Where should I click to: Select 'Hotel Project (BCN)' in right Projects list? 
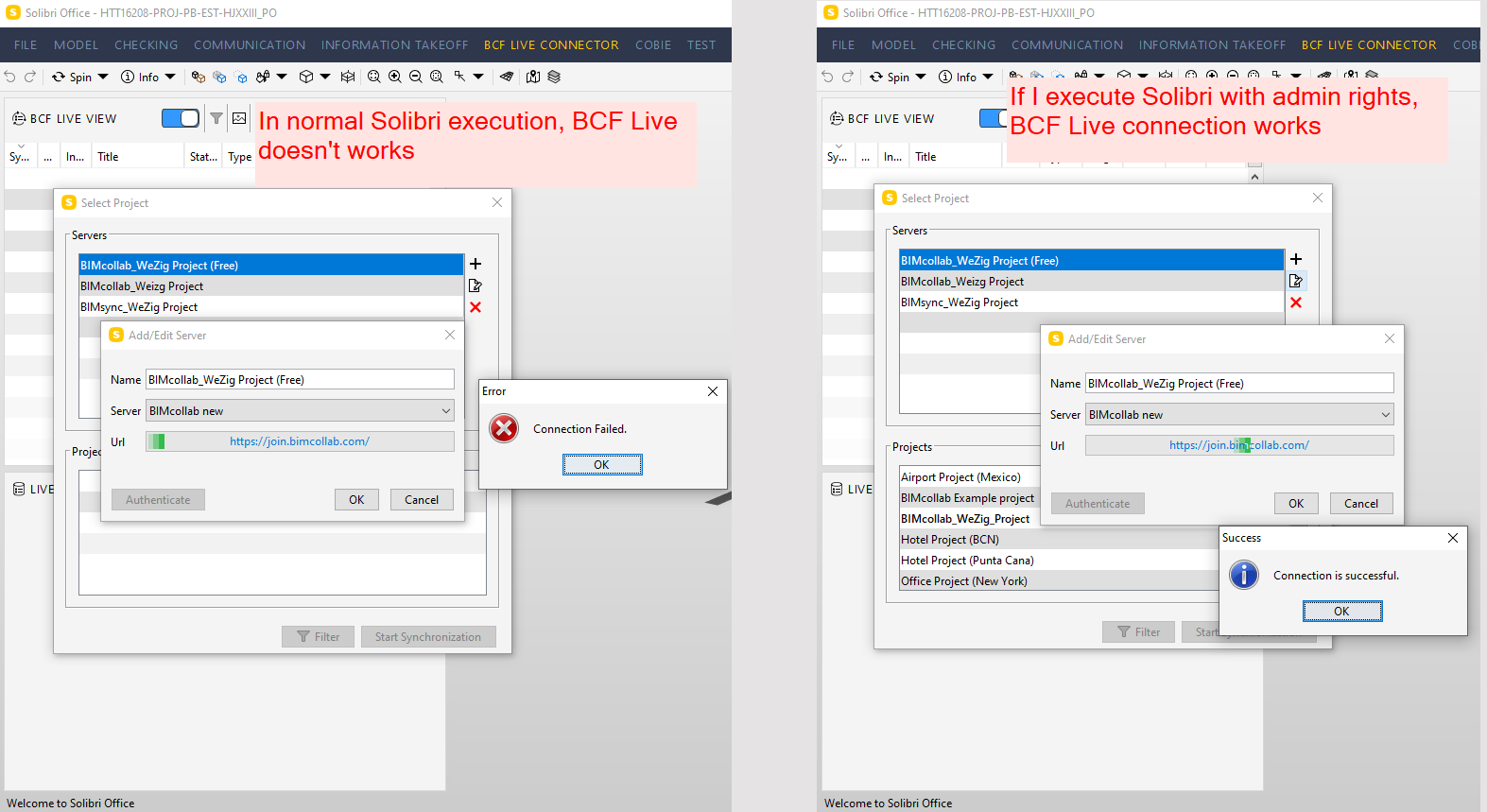[x=1060, y=540]
